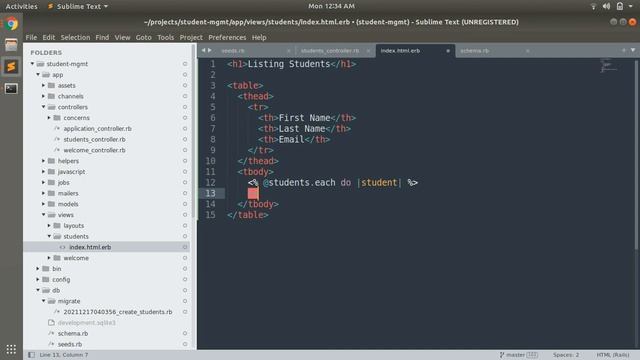
Task: Open the Show Applications grid
Action: (x=11, y=349)
